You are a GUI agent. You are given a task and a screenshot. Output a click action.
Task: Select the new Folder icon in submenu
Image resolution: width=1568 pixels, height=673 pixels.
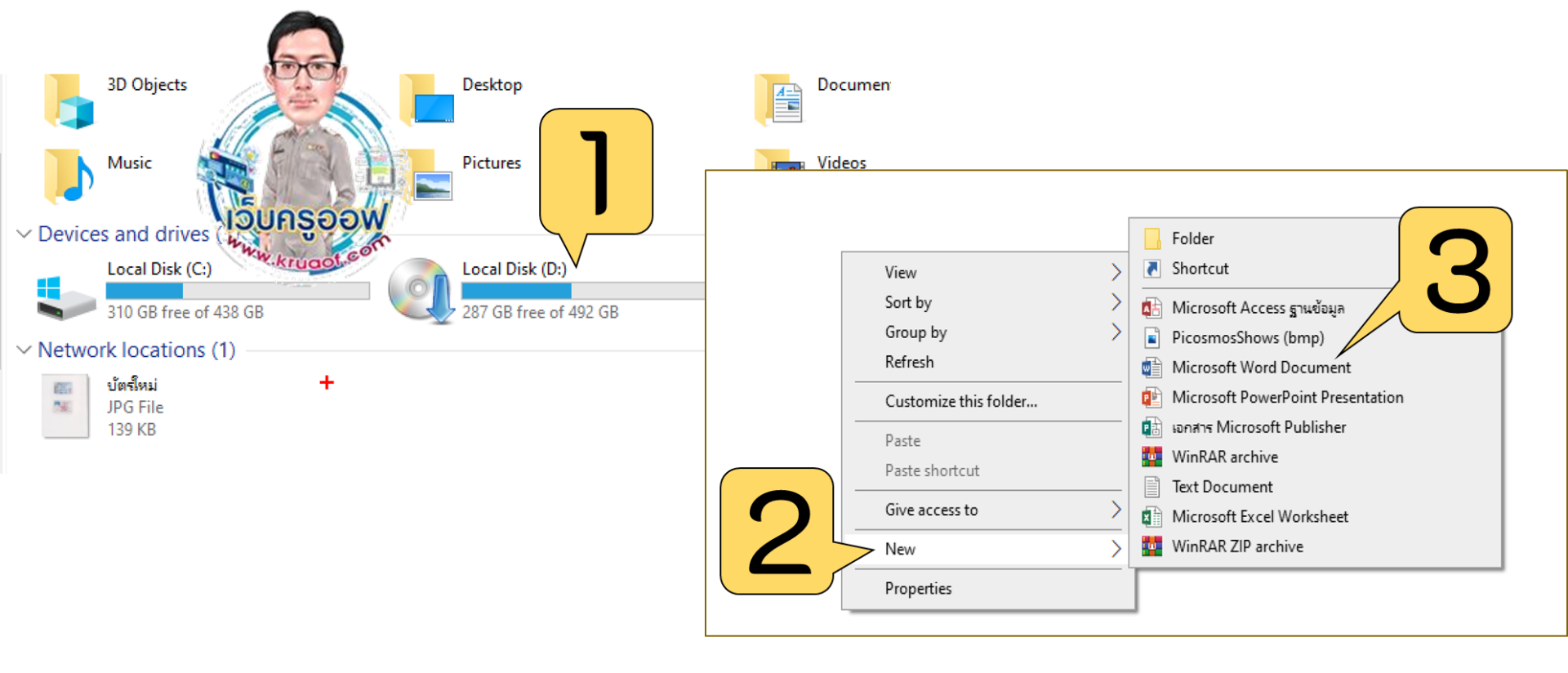coord(1151,238)
